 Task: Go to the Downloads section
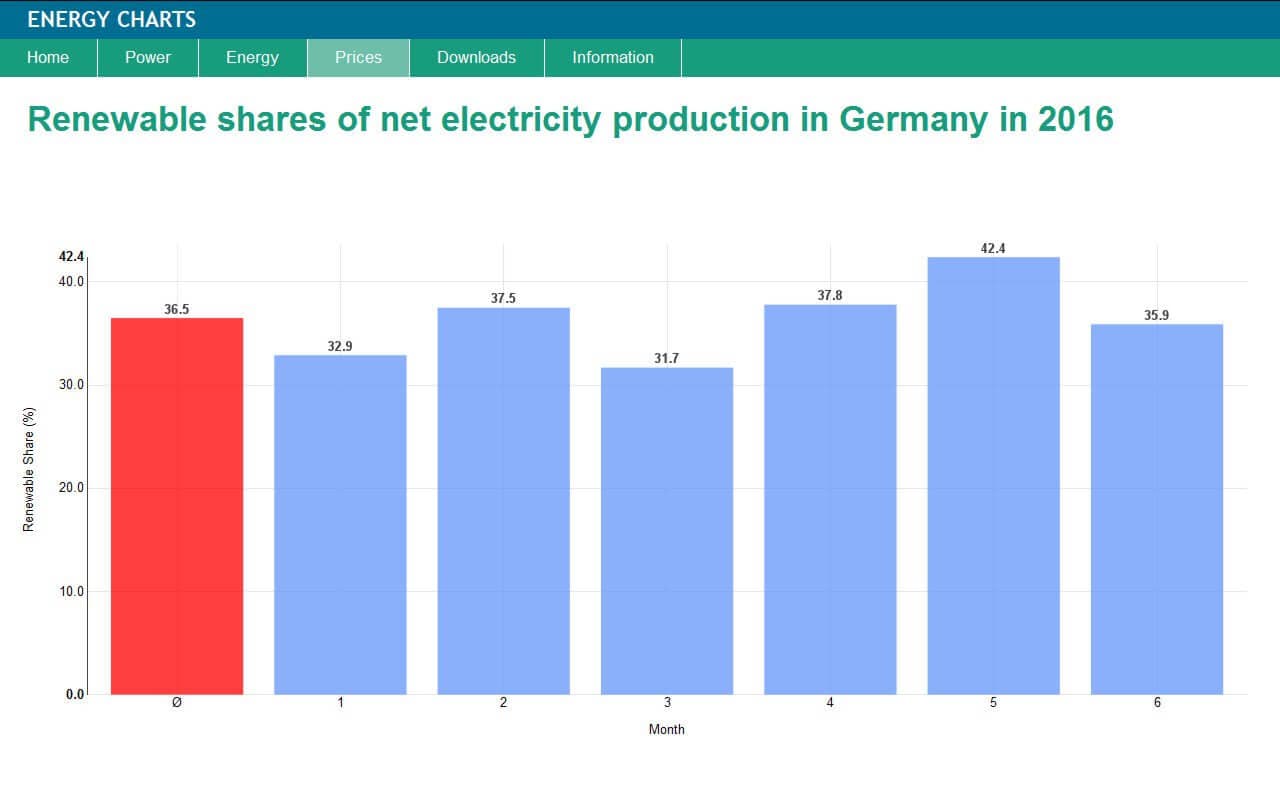point(476,58)
